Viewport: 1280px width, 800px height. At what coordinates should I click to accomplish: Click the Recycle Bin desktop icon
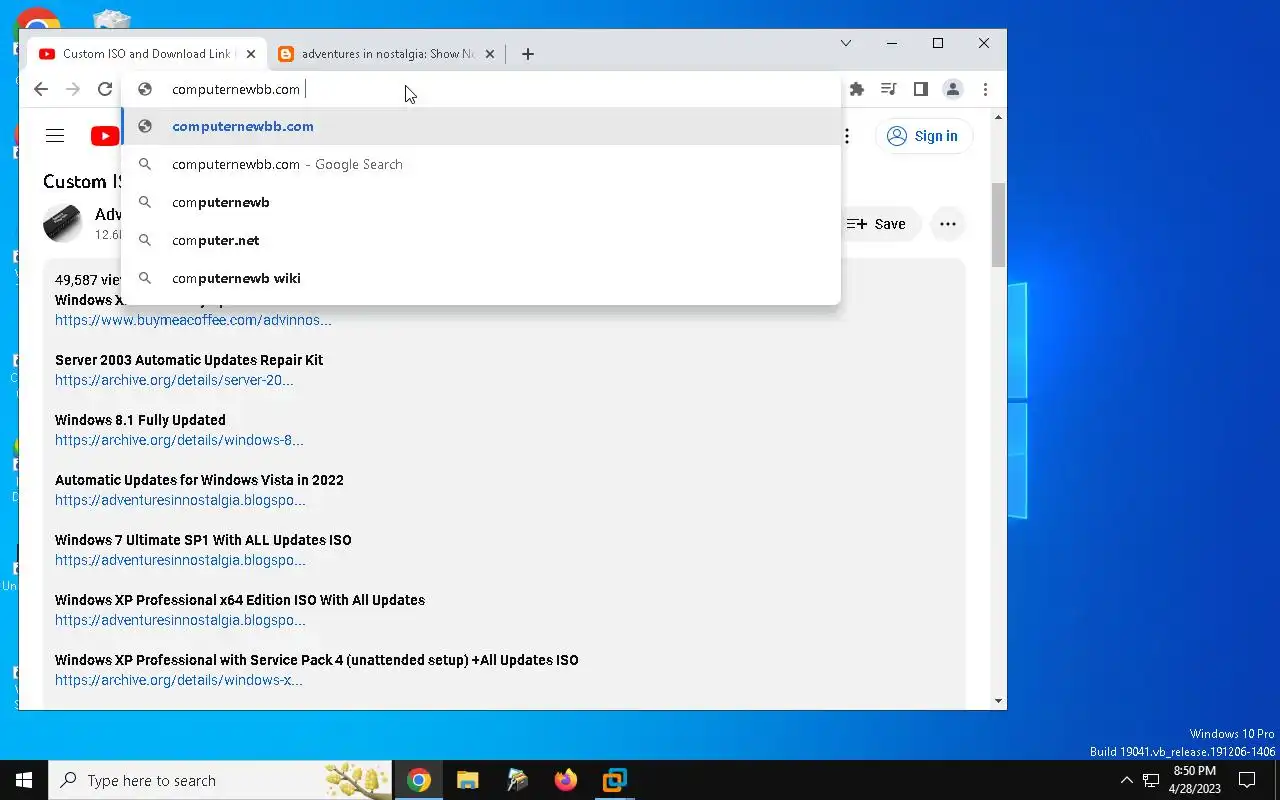coord(111,20)
